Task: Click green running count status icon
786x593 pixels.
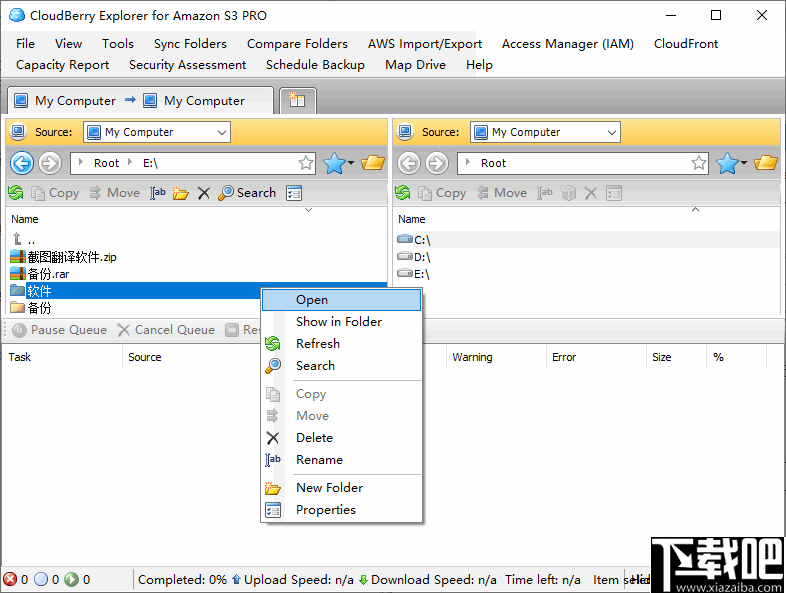Action: tap(72, 579)
